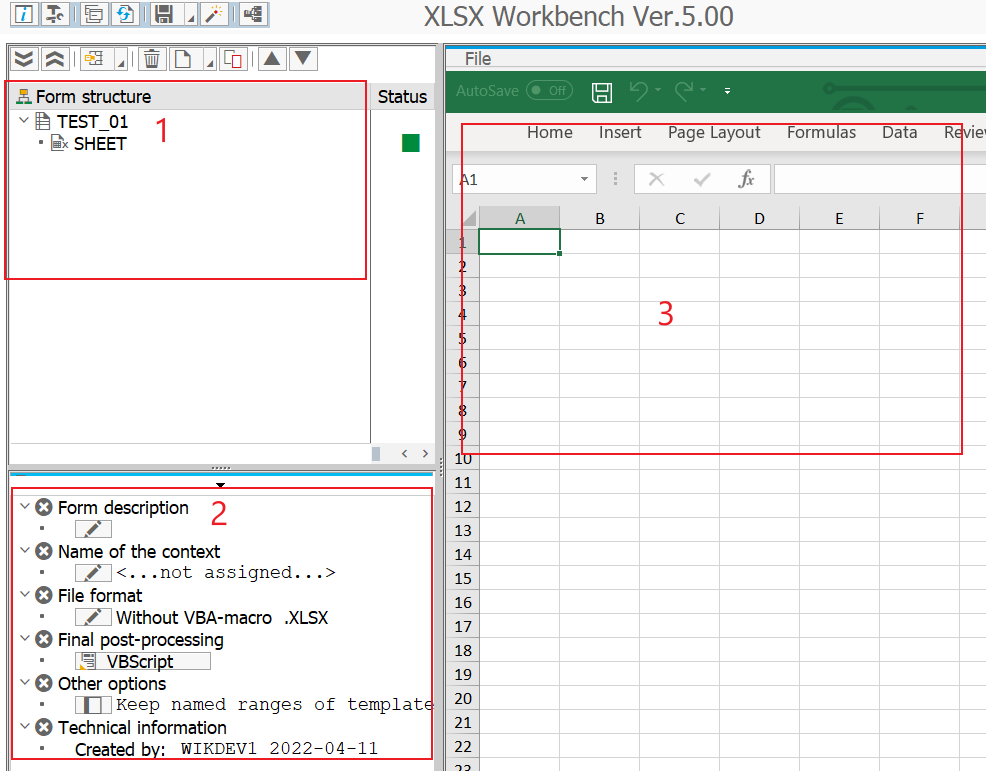Click the Technical information X icon

(43, 727)
